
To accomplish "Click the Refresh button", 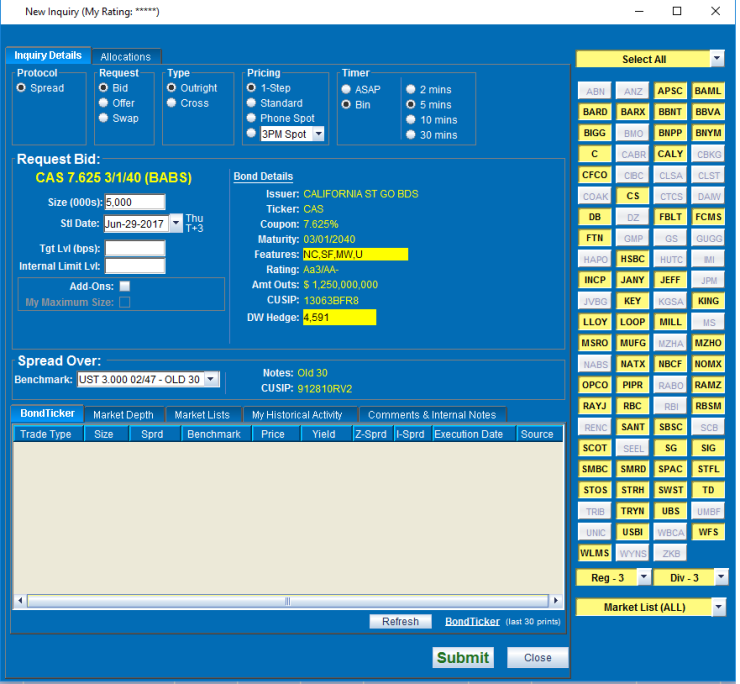I will click(x=400, y=621).
